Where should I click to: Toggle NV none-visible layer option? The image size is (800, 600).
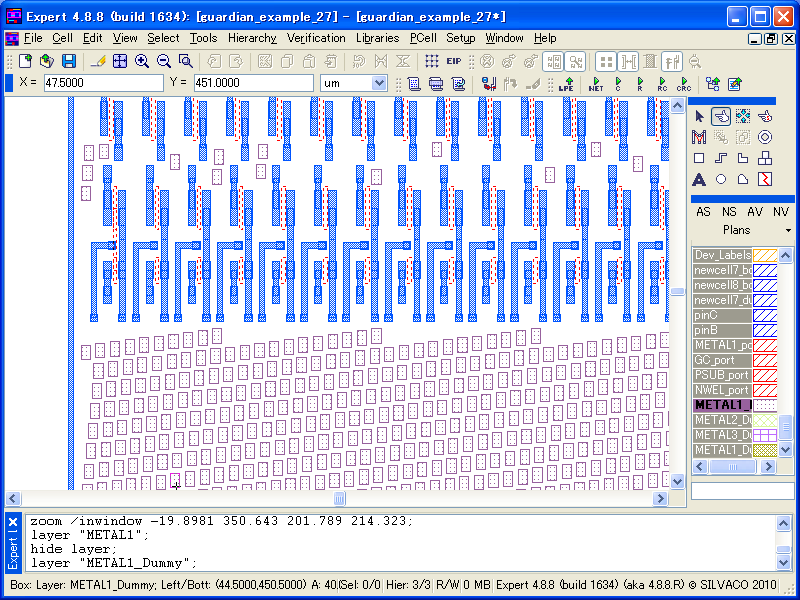coord(780,212)
